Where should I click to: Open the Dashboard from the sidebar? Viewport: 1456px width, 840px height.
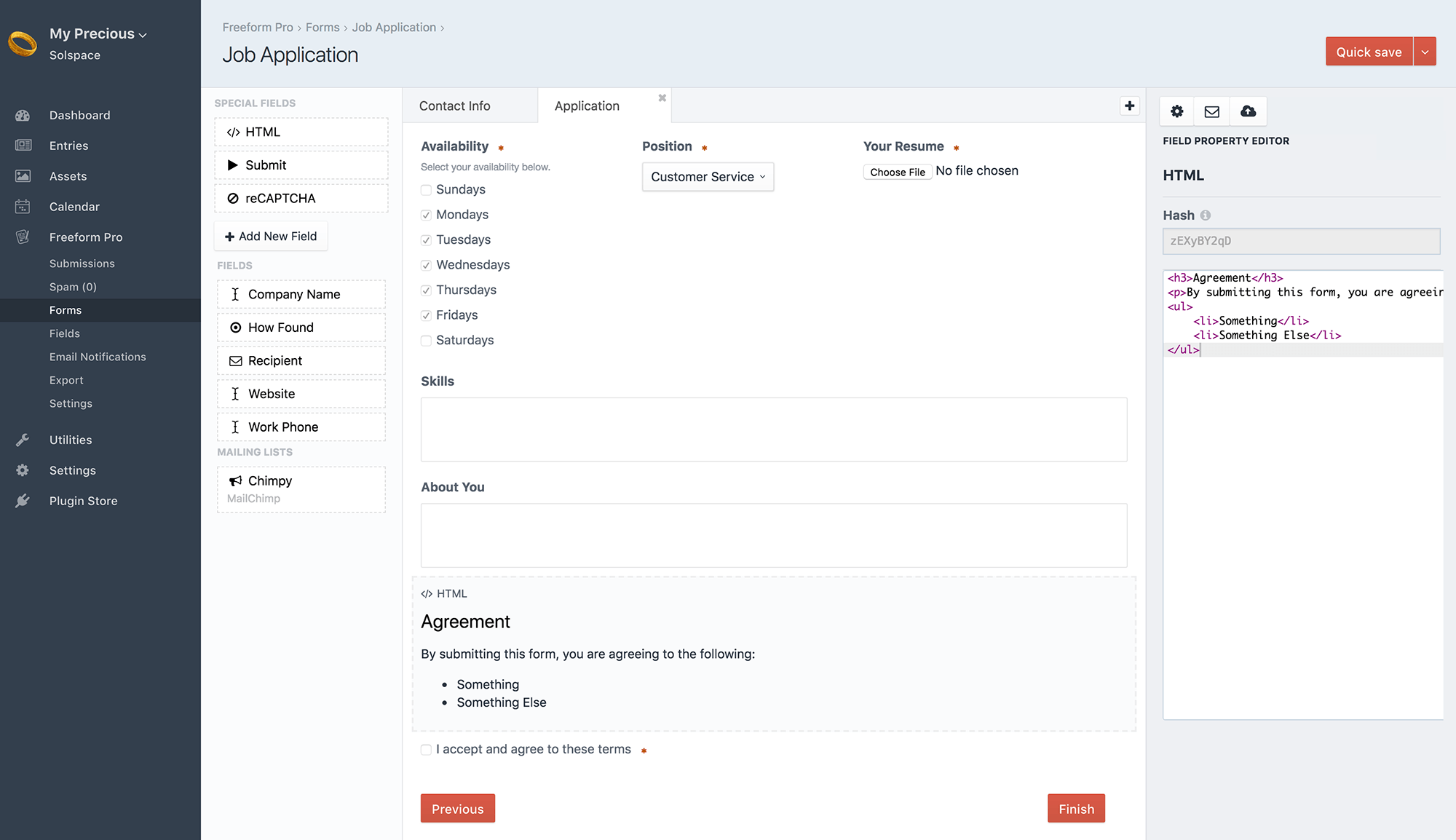(79, 114)
